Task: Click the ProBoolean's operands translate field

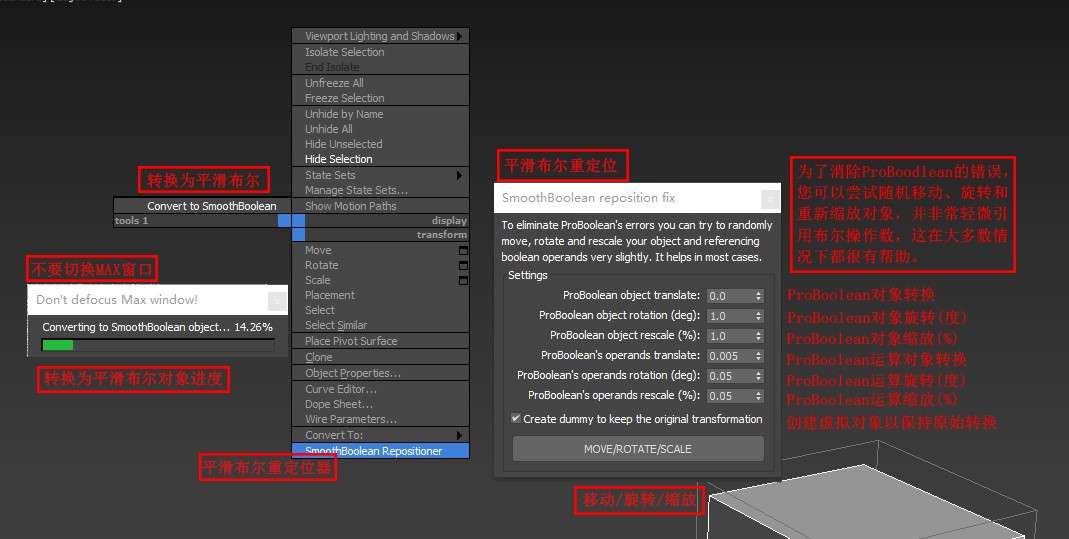Action: (729, 356)
